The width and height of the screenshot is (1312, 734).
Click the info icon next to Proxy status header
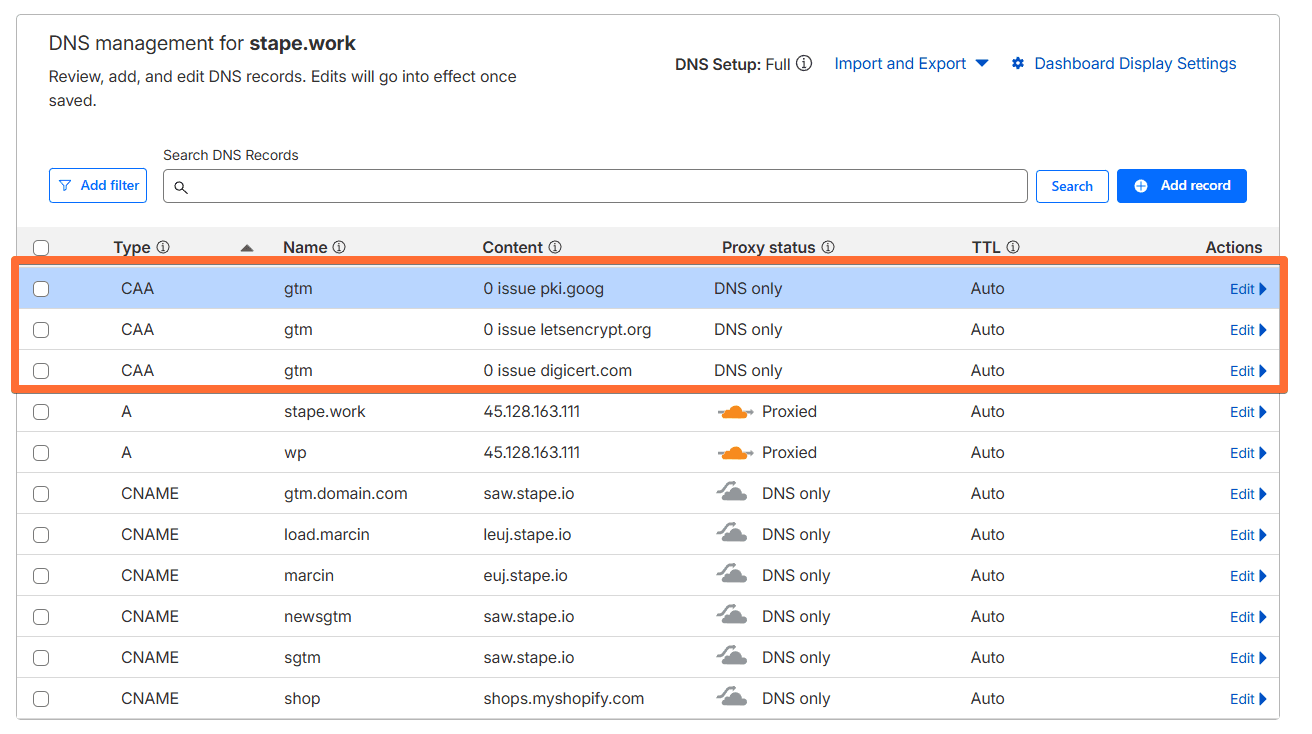tap(828, 247)
